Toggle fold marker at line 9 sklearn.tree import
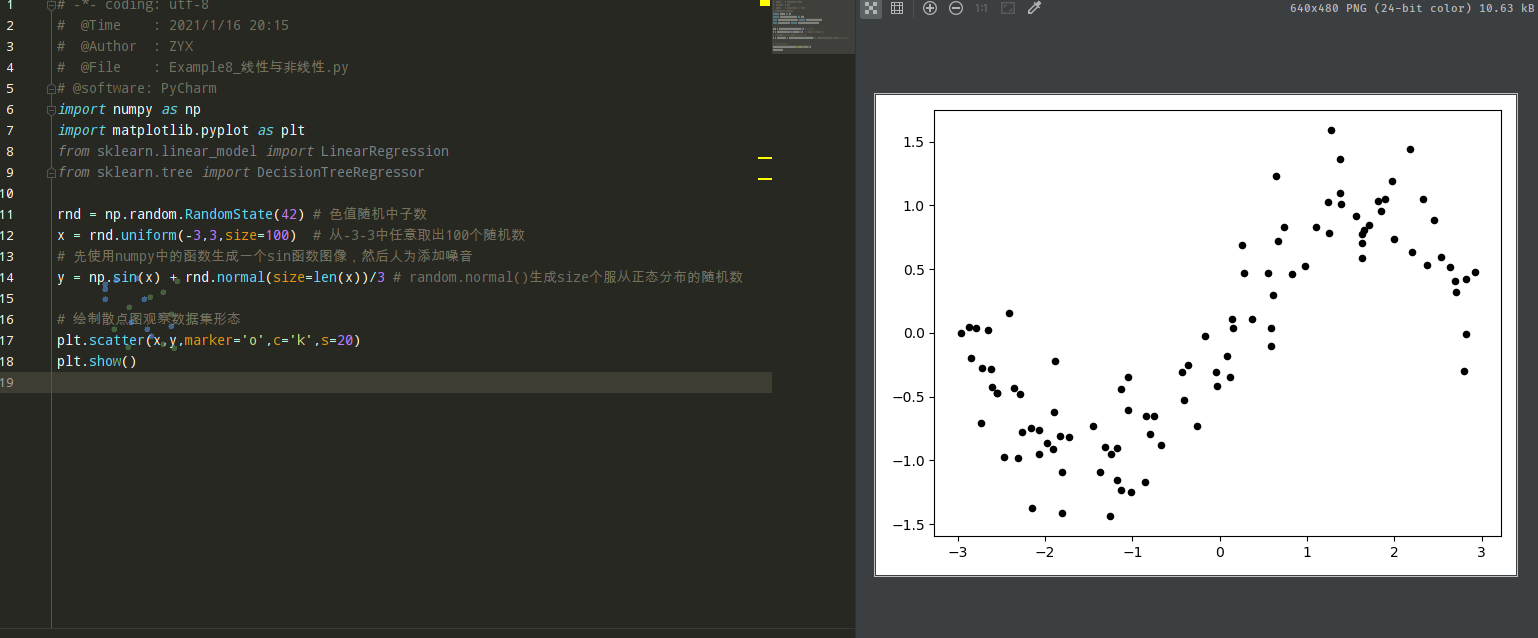The image size is (1538, 638). point(51,172)
